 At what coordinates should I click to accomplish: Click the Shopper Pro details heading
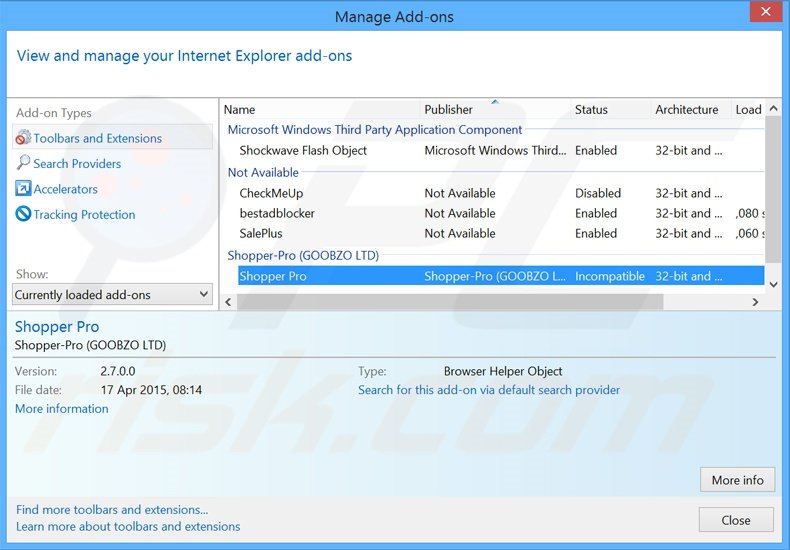[x=57, y=326]
